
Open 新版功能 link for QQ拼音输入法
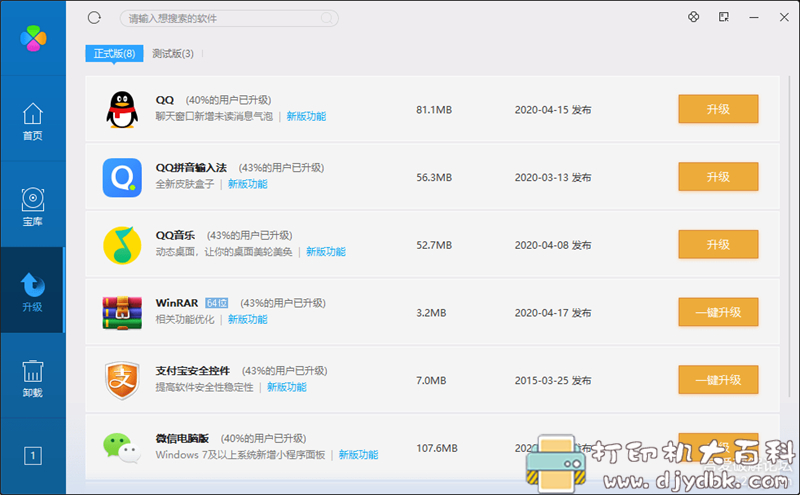click(247, 184)
